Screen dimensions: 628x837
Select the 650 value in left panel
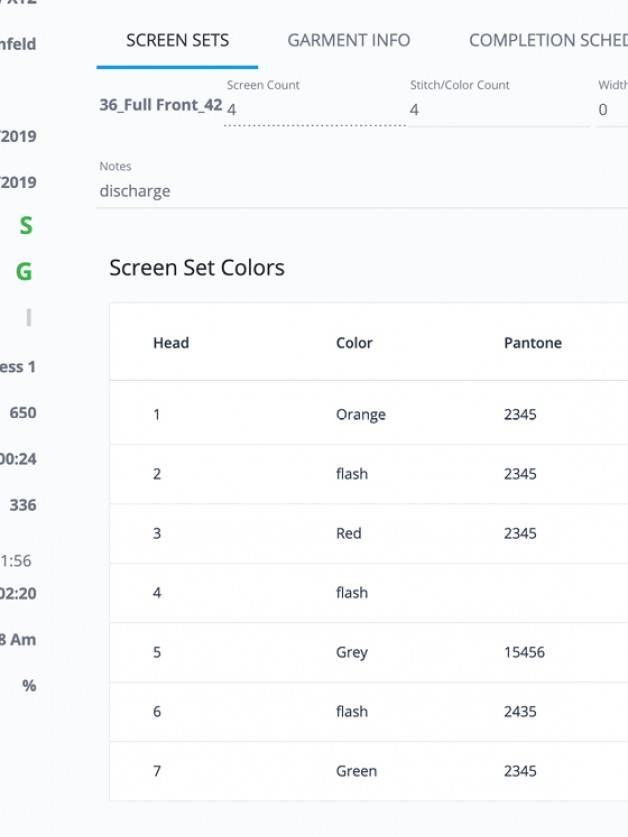23,413
